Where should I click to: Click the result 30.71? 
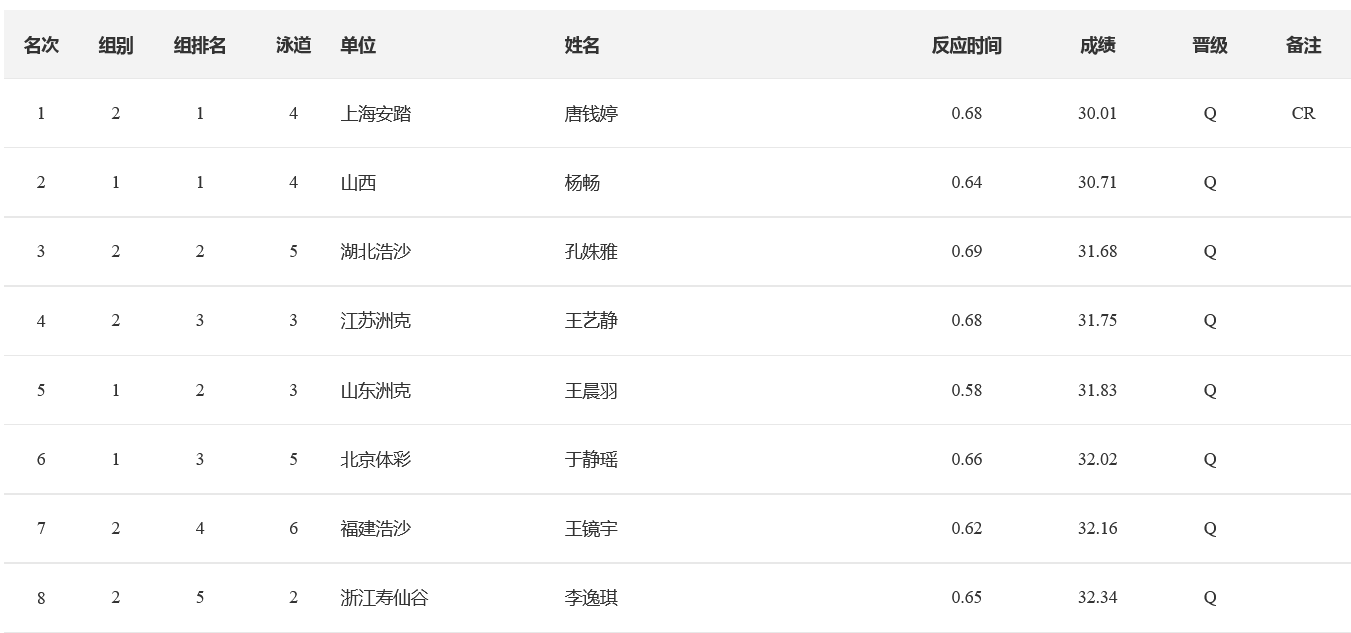pyautogui.click(x=1097, y=182)
